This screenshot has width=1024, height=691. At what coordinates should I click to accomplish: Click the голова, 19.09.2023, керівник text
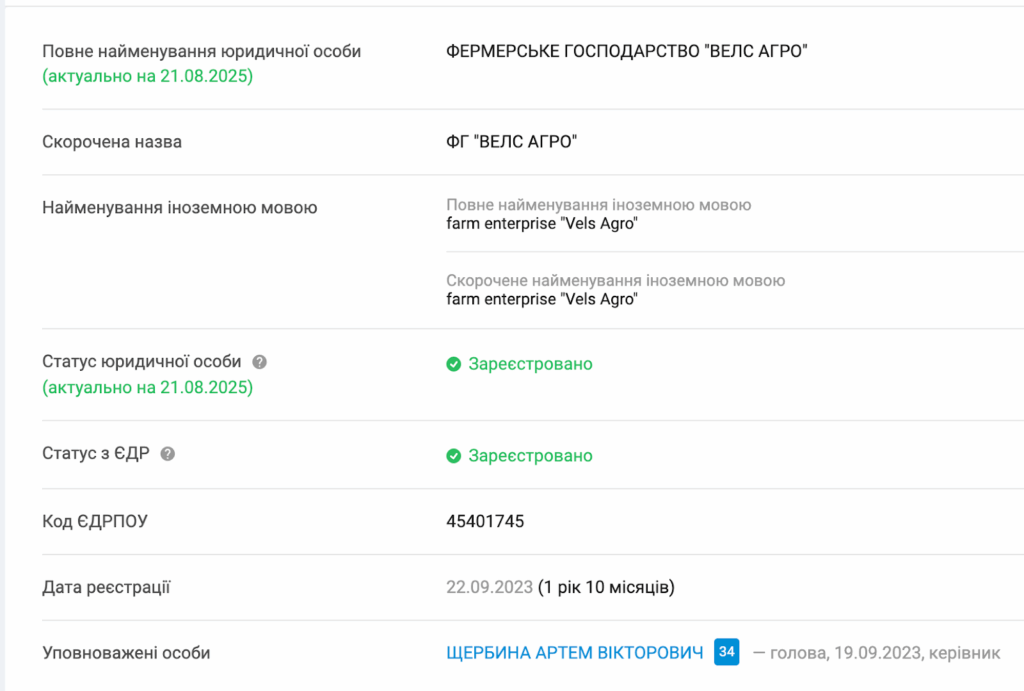885,653
